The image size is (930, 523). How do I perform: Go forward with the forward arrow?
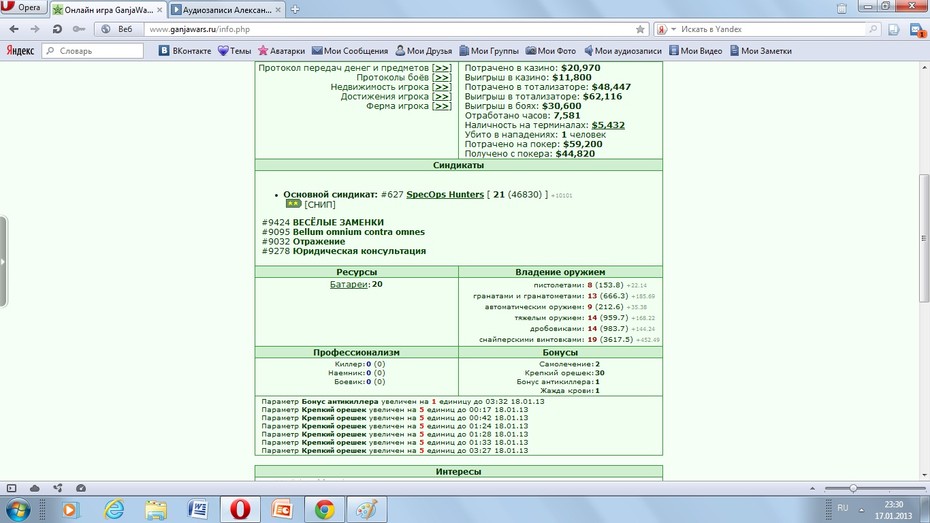click(x=35, y=29)
